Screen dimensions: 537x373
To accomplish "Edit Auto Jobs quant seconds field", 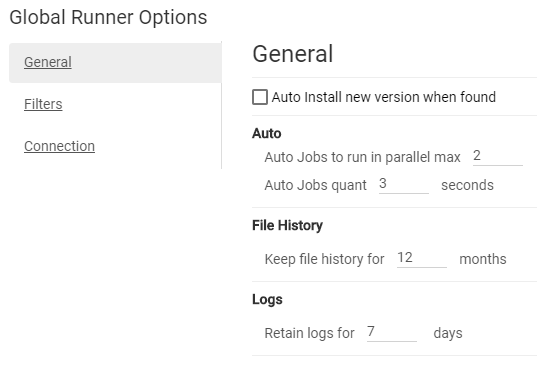I will pyautogui.click(x=404, y=184).
